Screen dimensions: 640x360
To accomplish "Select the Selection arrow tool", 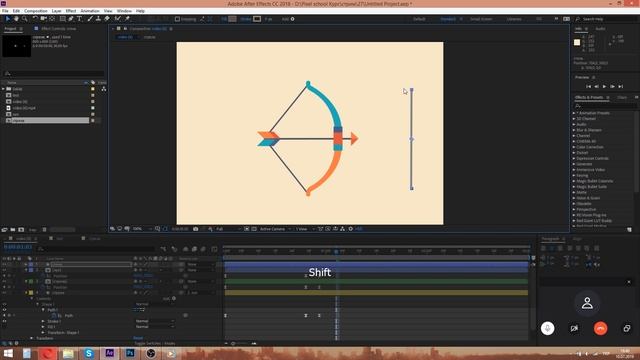I will point(7,19).
